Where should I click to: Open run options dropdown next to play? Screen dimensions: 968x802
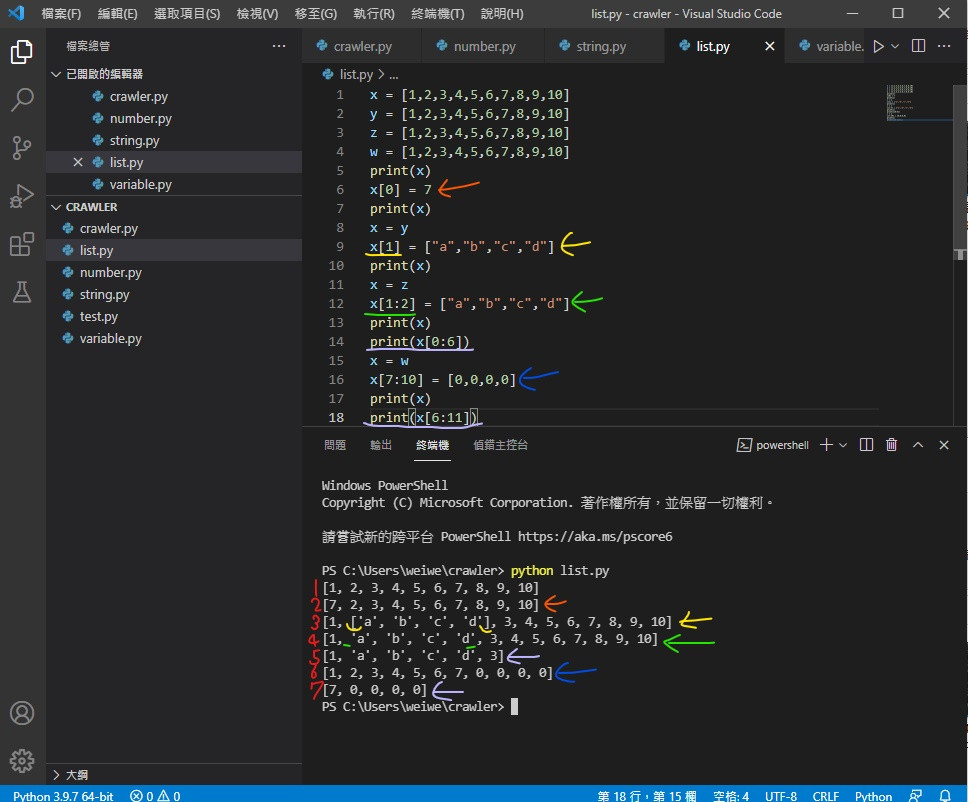point(895,46)
